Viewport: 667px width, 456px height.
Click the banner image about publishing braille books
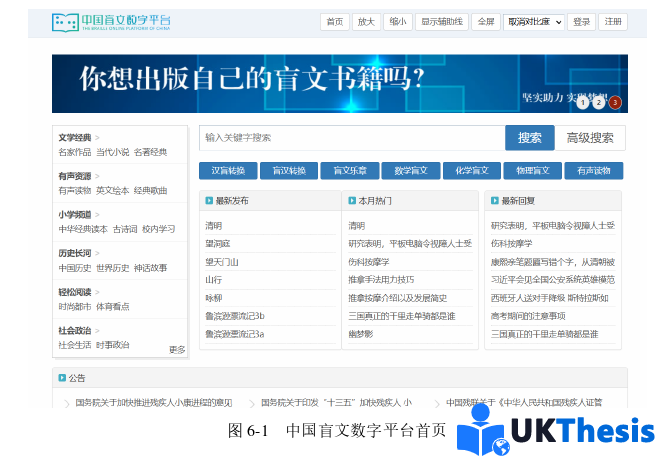point(340,84)
